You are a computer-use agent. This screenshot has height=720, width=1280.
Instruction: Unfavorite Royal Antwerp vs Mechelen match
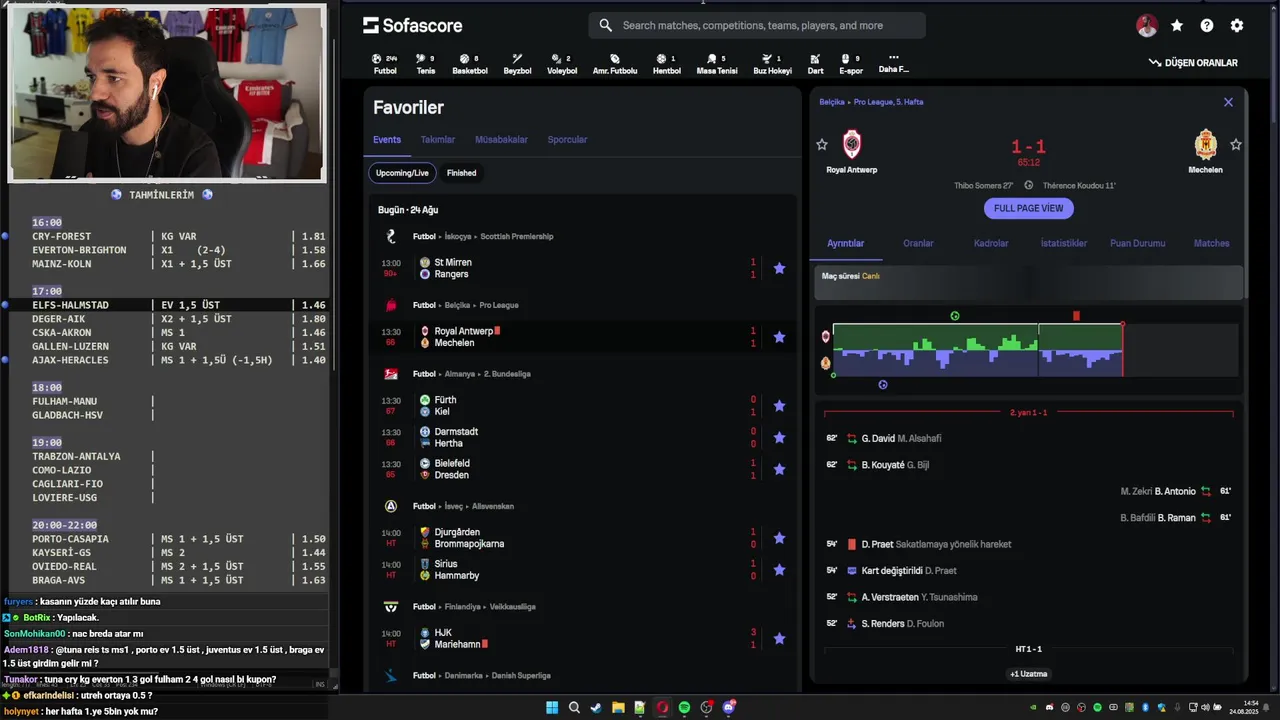point(779,337)
